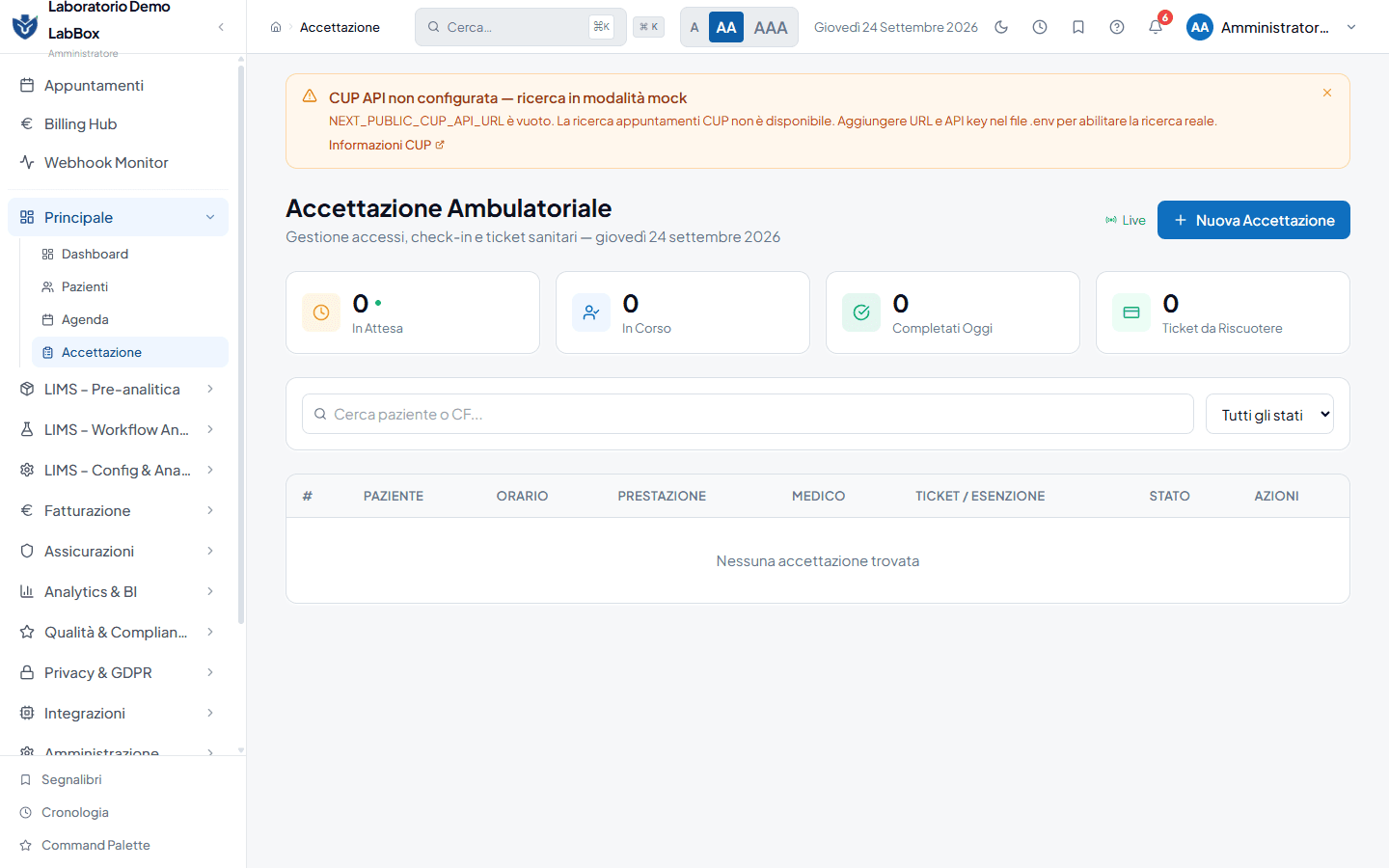Click the STATO column header

click(1169, 496)
